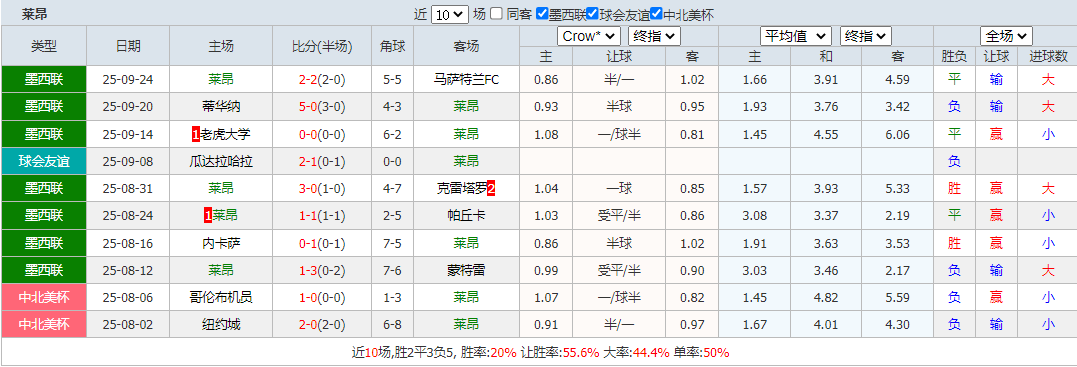Open the 马萨特兰FC team link
The width and height of the screenshot is (1077, 367).
(466, 80)
